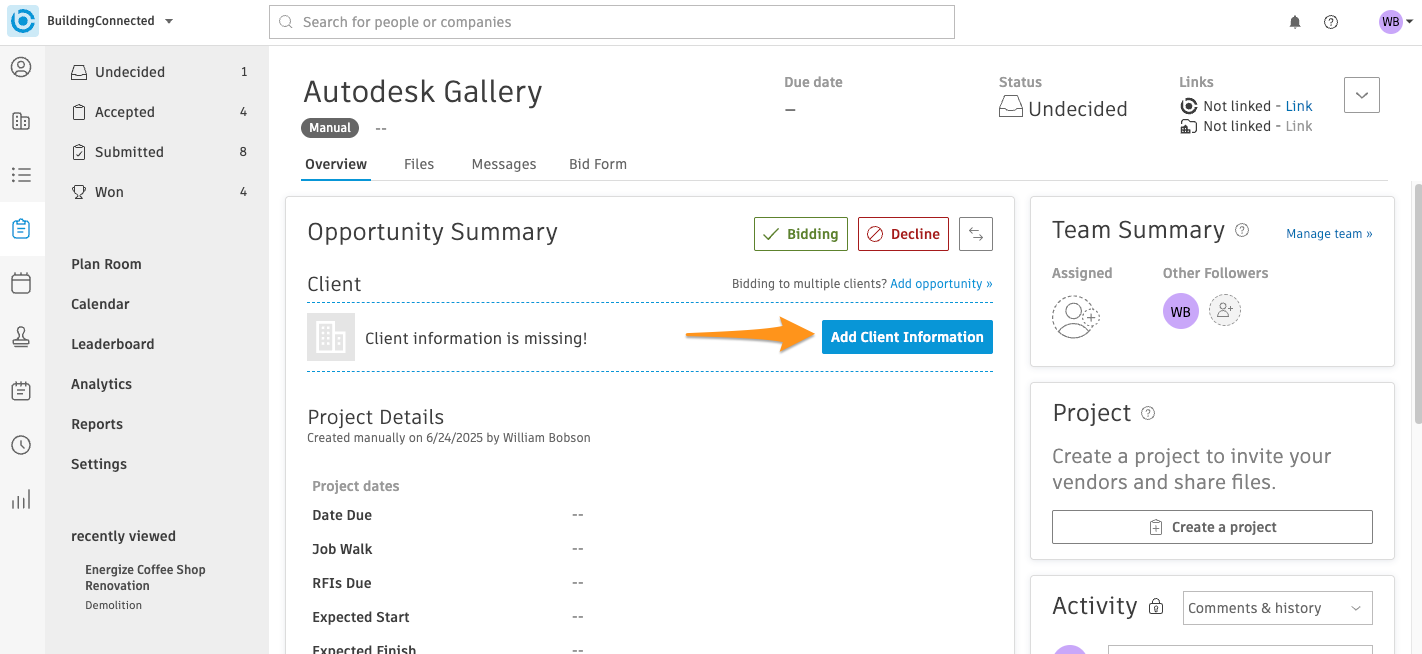This screenshot has height=654, width=1422.
Task: Open the notifications bell
Action: click(1295, 22)
